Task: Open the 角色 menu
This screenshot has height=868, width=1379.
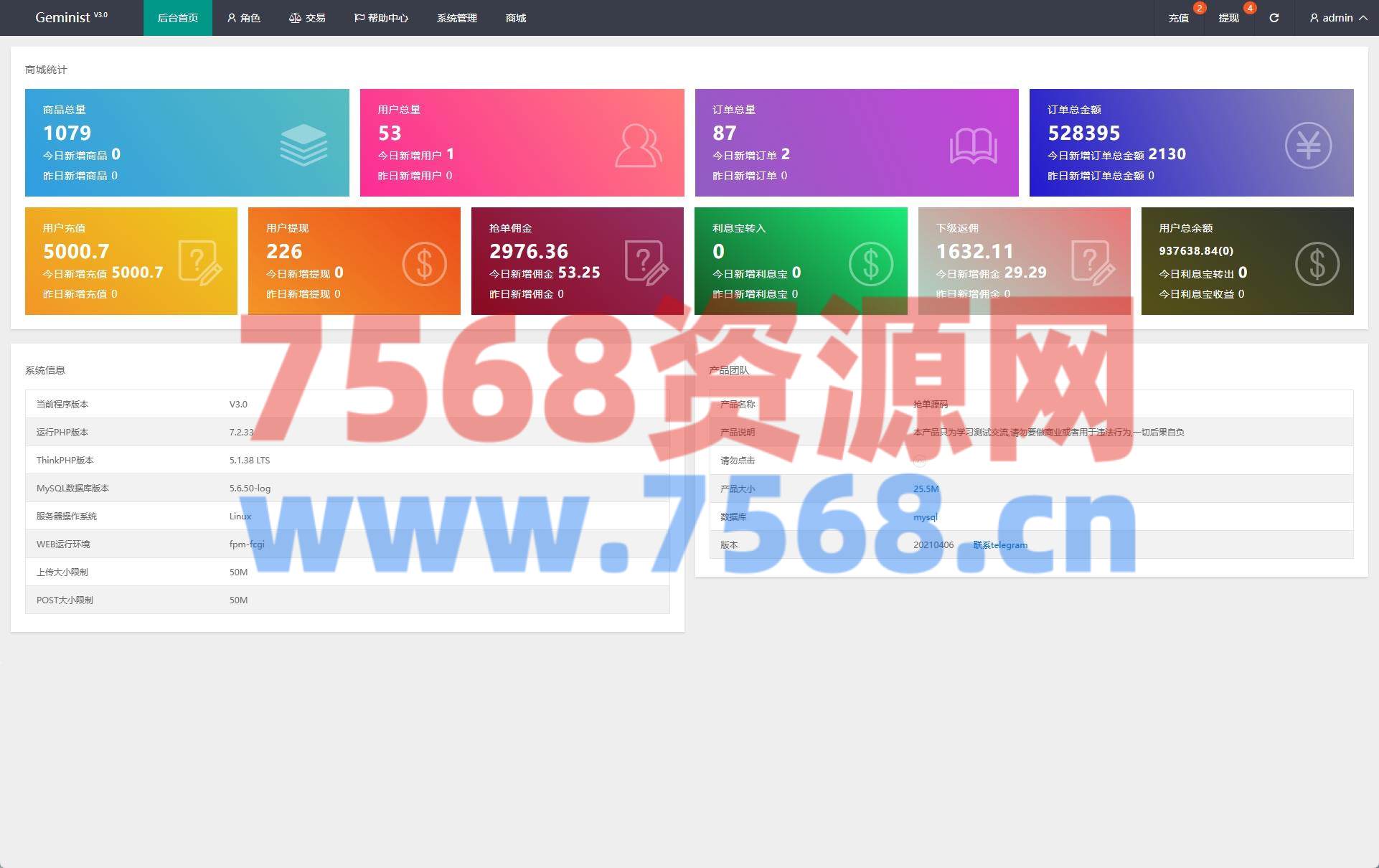Action: coord(243,18)
